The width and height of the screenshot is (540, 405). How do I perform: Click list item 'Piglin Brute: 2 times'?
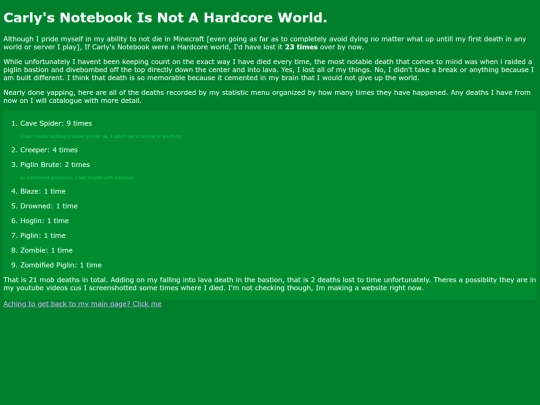coord(55,165)
